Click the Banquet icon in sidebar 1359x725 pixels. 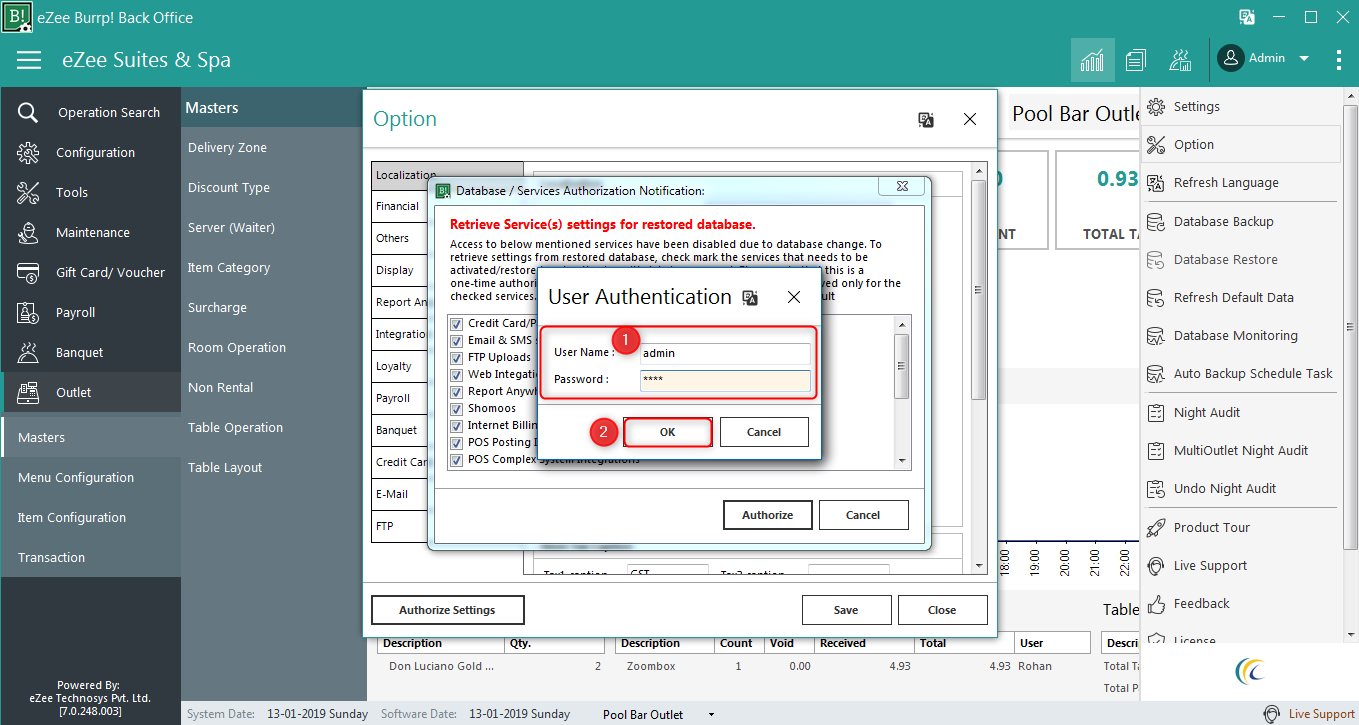28,353
